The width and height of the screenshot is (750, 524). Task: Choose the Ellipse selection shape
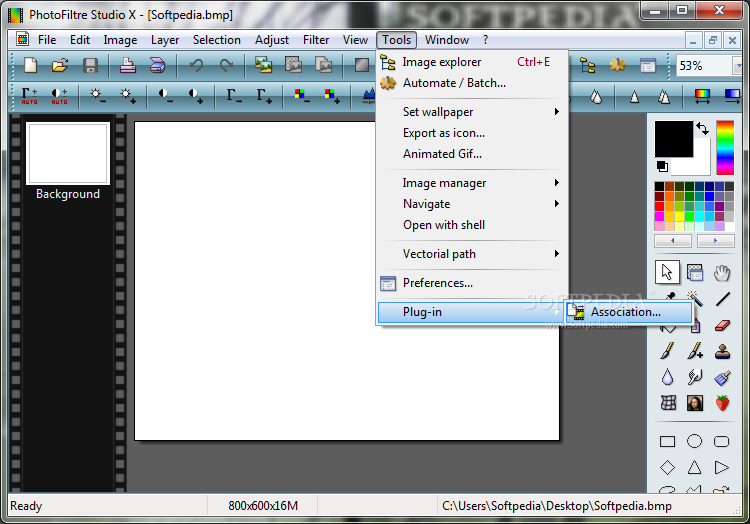click(695, 441)
